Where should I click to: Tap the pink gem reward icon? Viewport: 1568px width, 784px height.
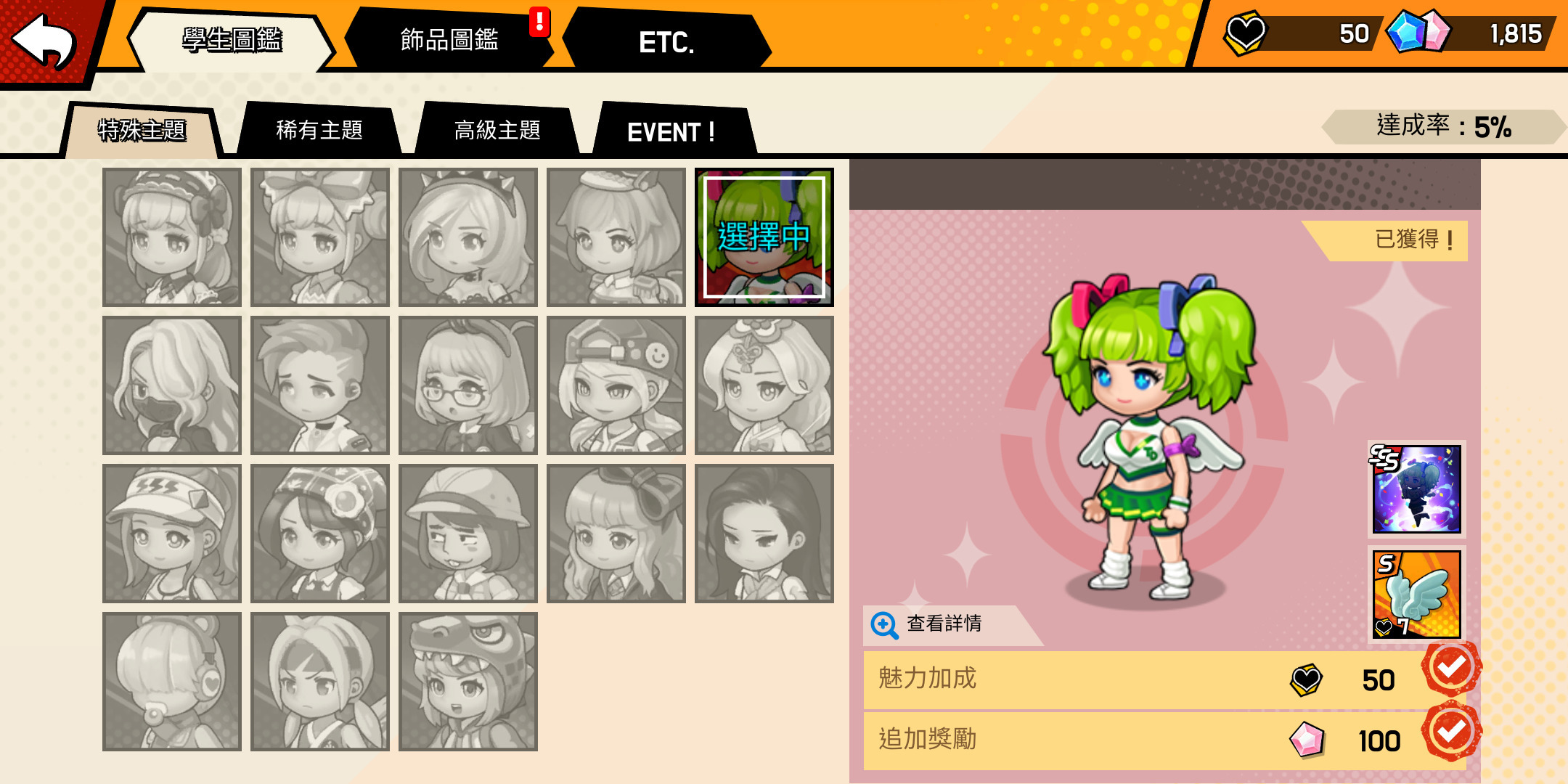[x=1307, y=740]
